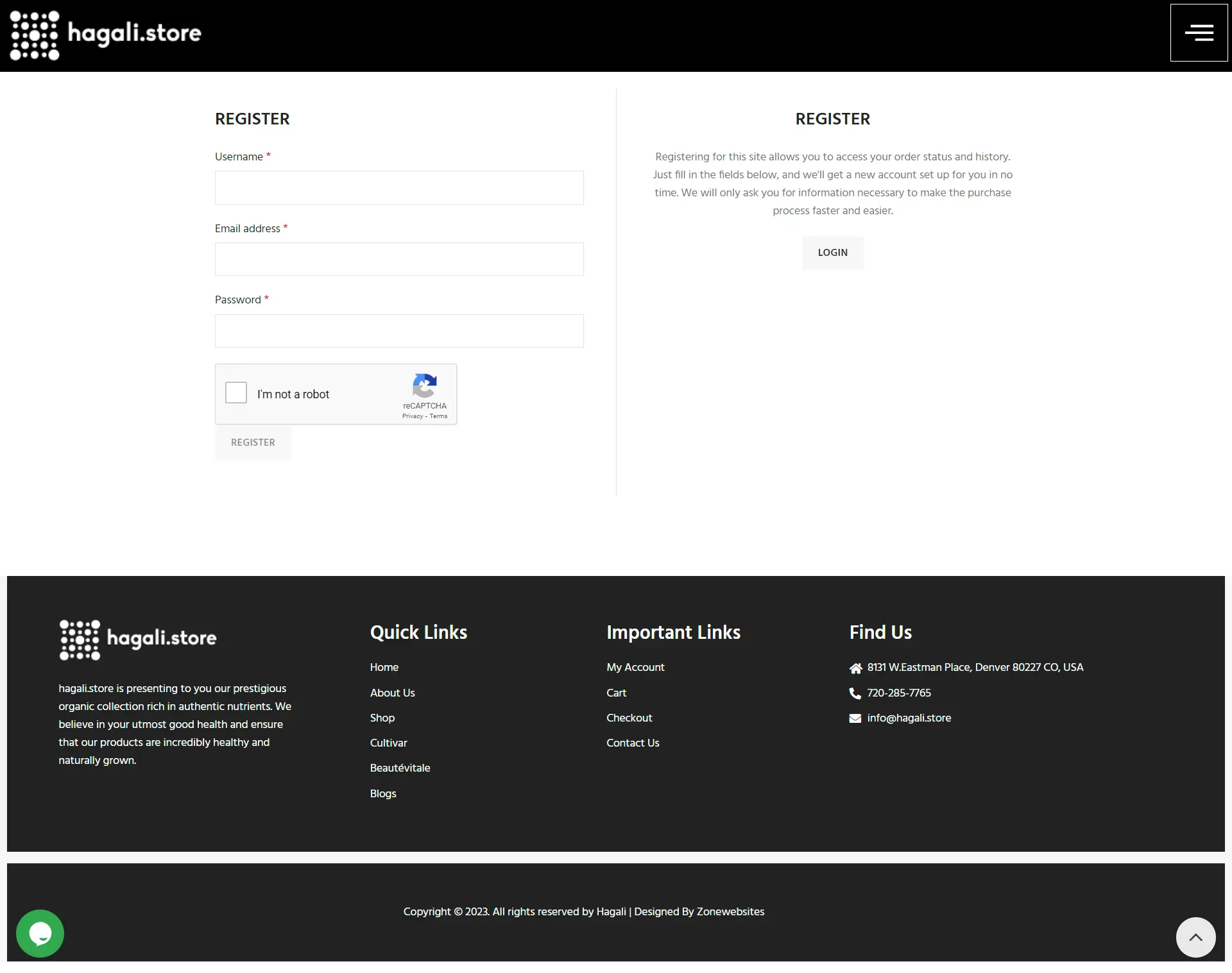The image size is (1232, 973).
Task: Click the scroll-to-top arrow button
Action: coord(1195,936)
